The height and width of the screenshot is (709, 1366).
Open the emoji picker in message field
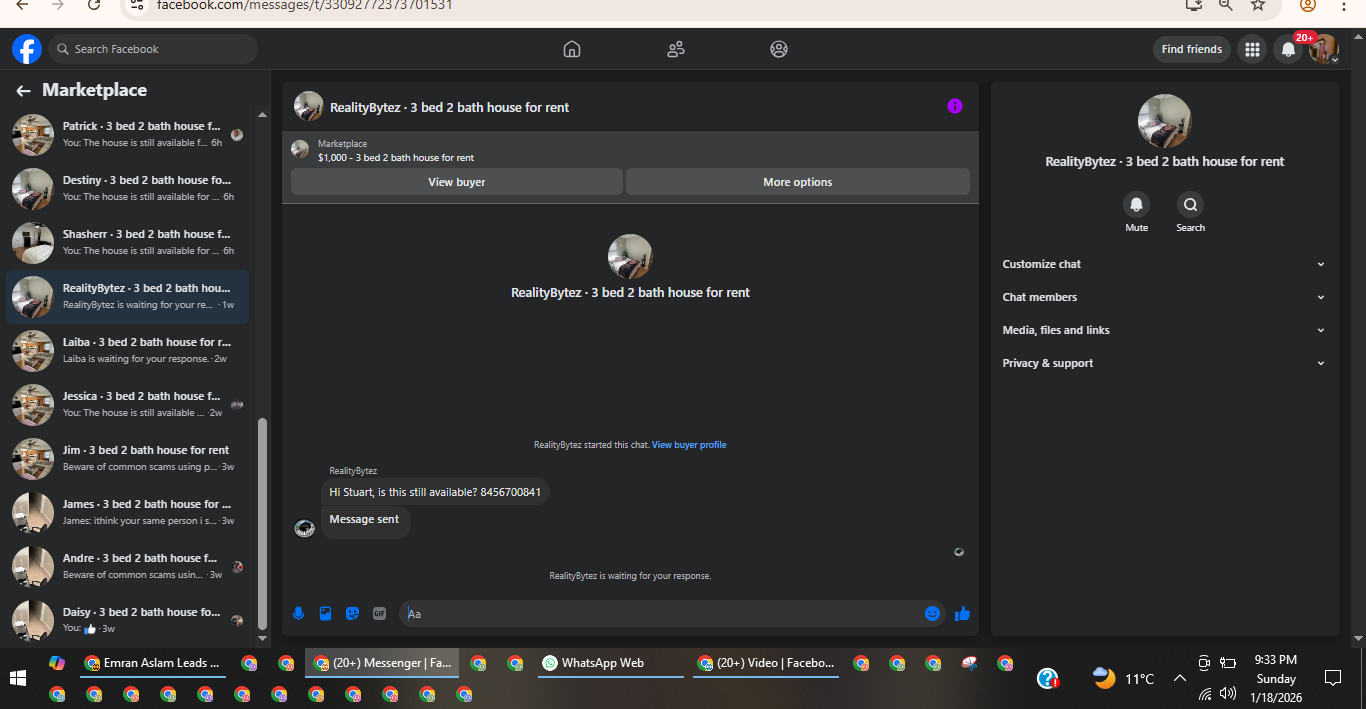[933, 613]
